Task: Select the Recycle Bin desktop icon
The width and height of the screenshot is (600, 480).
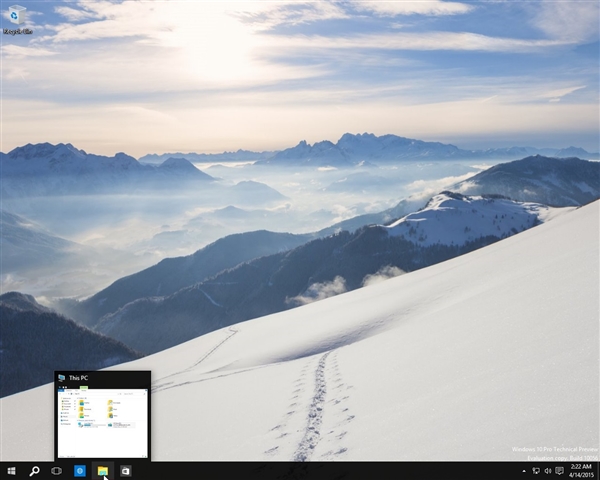Action: pyautogui.click(x=15, y=15)
